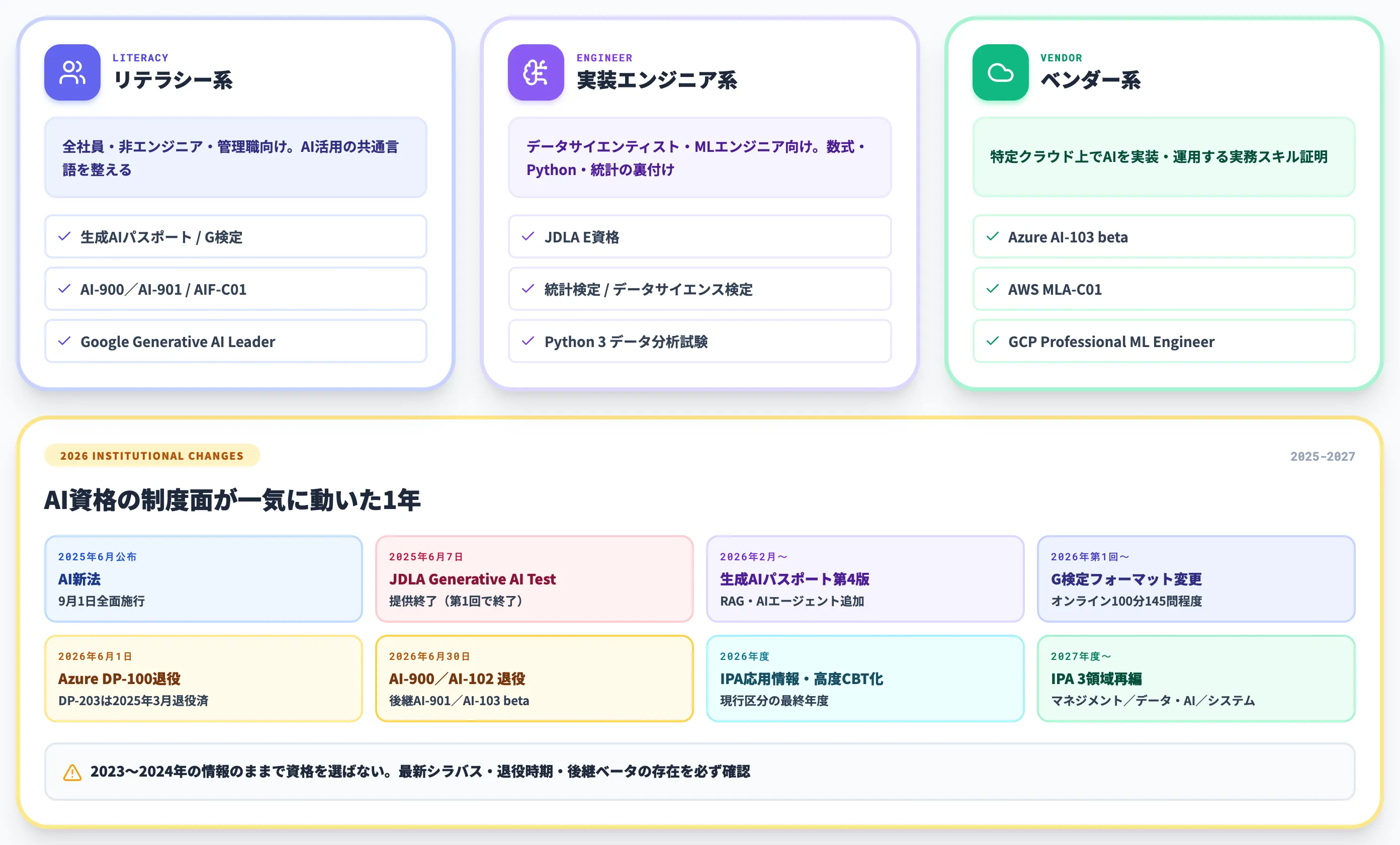Click the 現行区分の最終年度 subtitle
1400x845 pixels.
[x=774, y=701]
